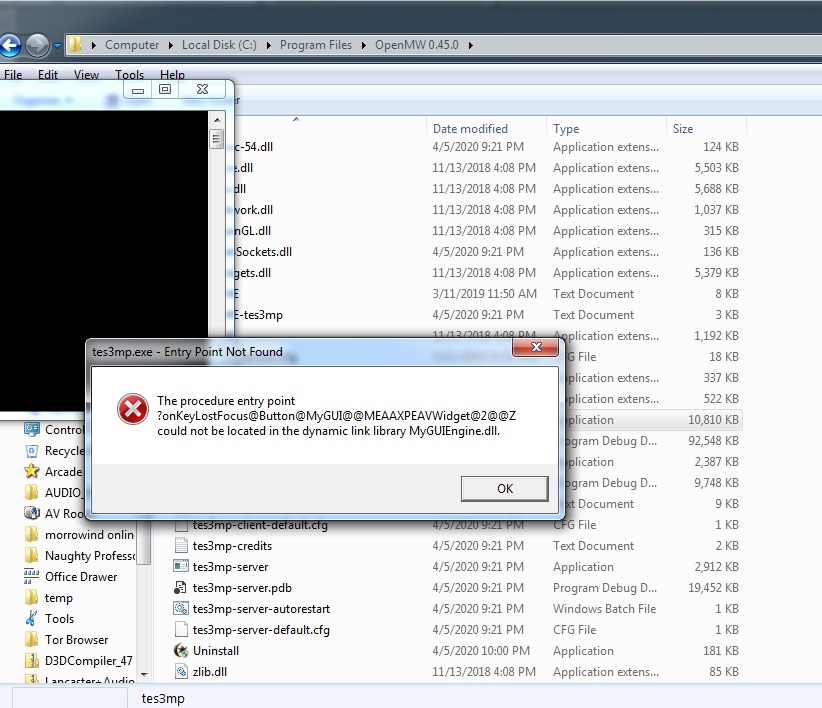Screen dimensions: 822x708
Task: Select the tes3mp-credits text document
Action: [x=232, y=546]
